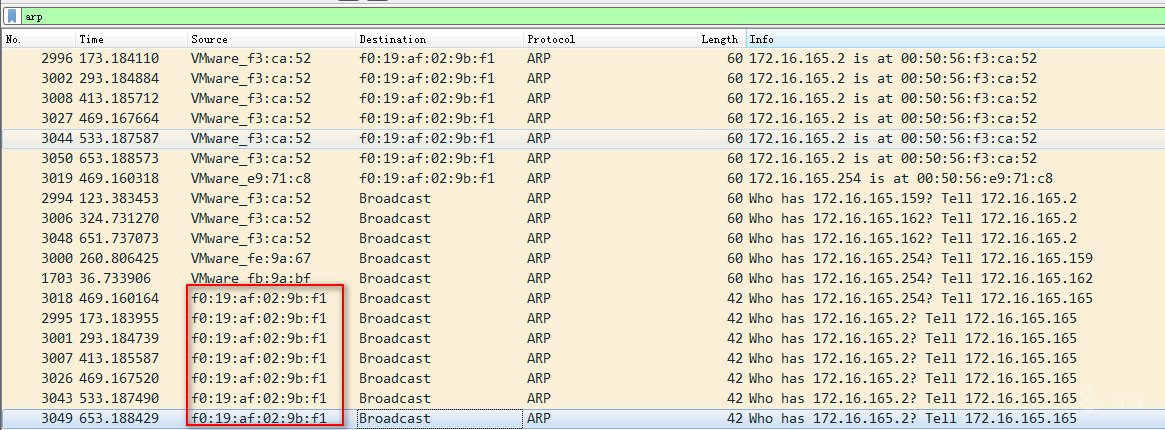Click Info text of packet 3048
The width and height of the screenshot is (1165, 430).
[912, 238]
